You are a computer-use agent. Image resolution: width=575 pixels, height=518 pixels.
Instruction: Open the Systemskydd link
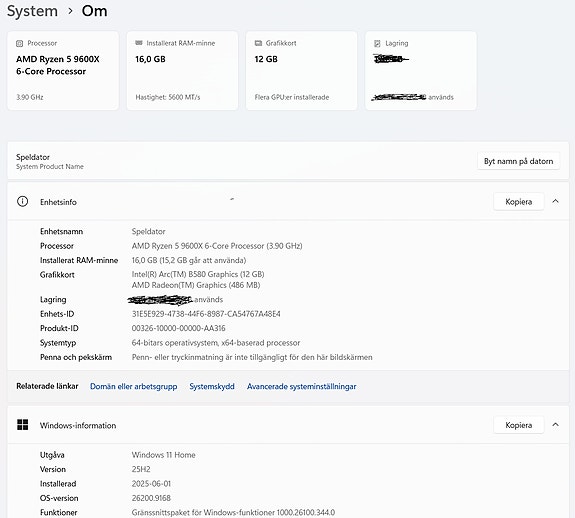[x=212, y=386]
